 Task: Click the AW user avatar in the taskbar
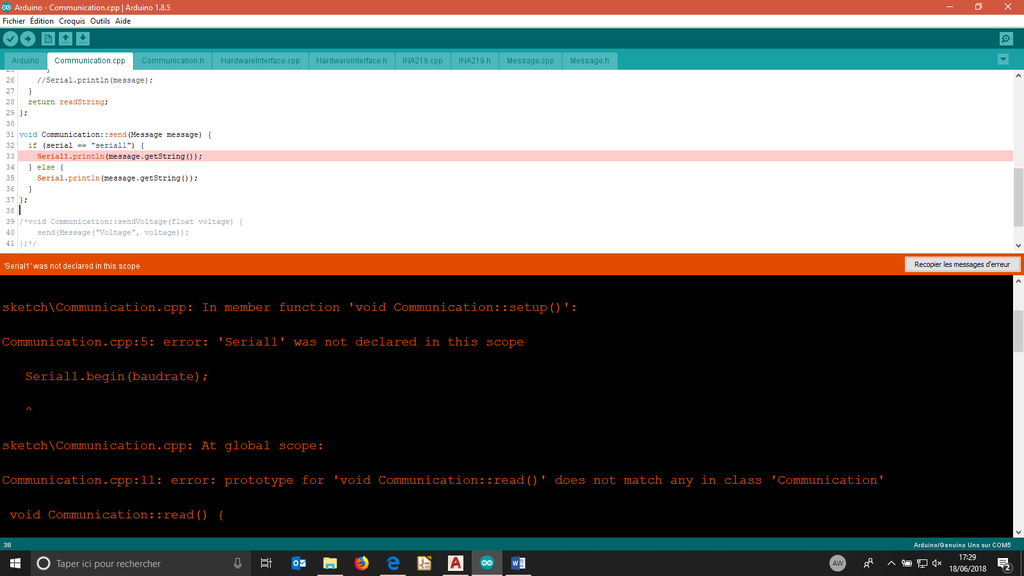pyautogui.click(x=837, y=563)
